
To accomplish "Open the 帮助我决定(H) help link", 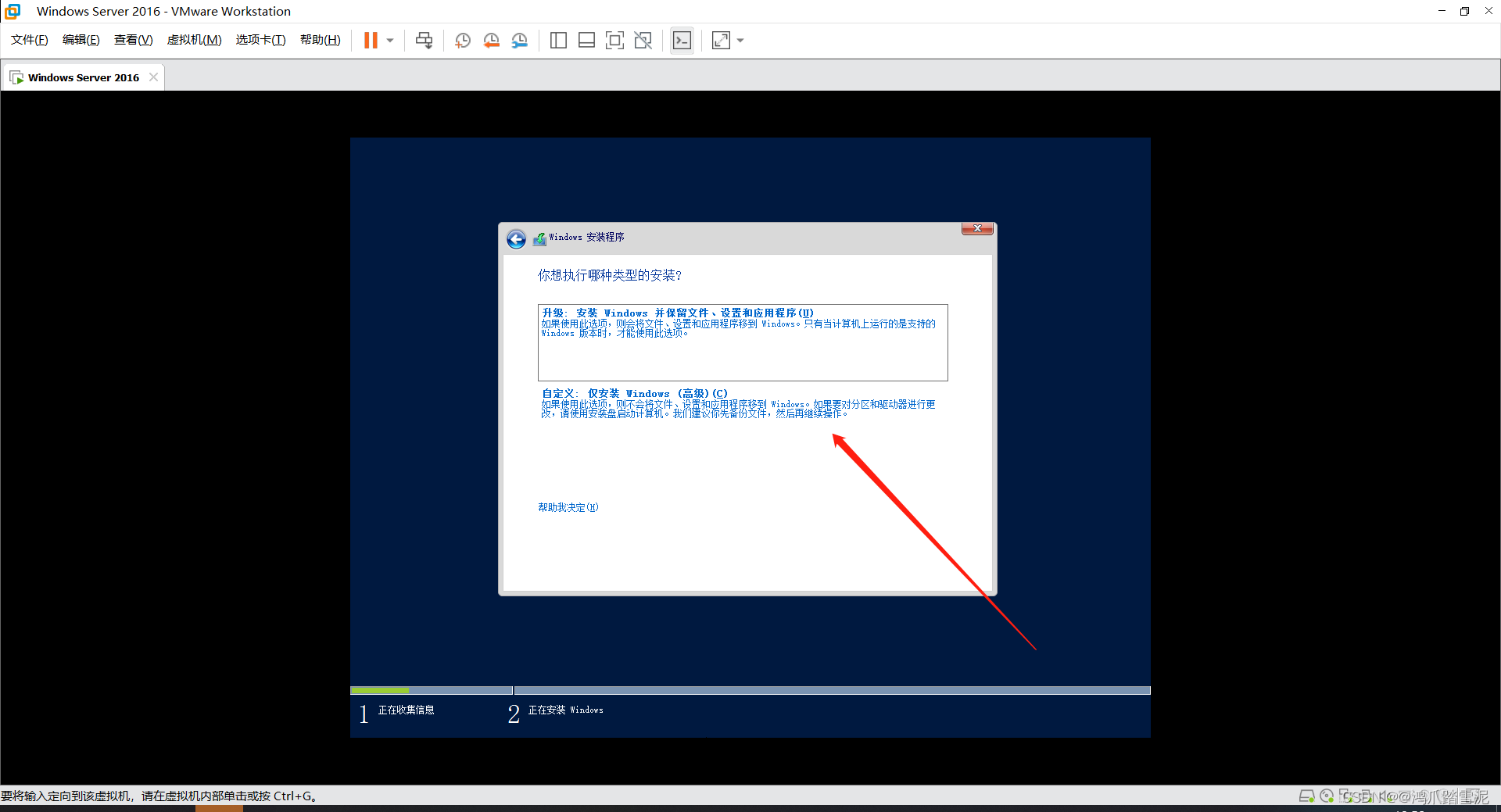I will (x=568, y=507).
